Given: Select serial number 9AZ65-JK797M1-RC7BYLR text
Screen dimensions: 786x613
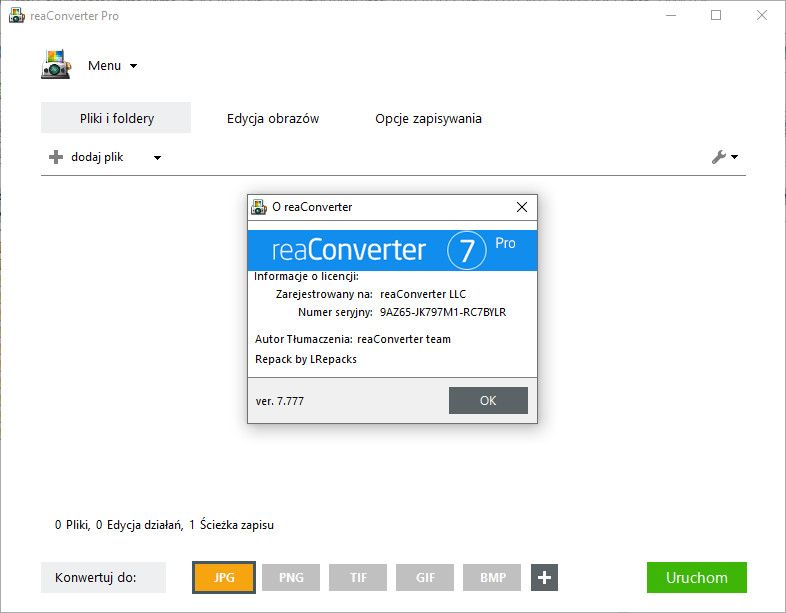Looking at the screenshot, I should [443, 312].
